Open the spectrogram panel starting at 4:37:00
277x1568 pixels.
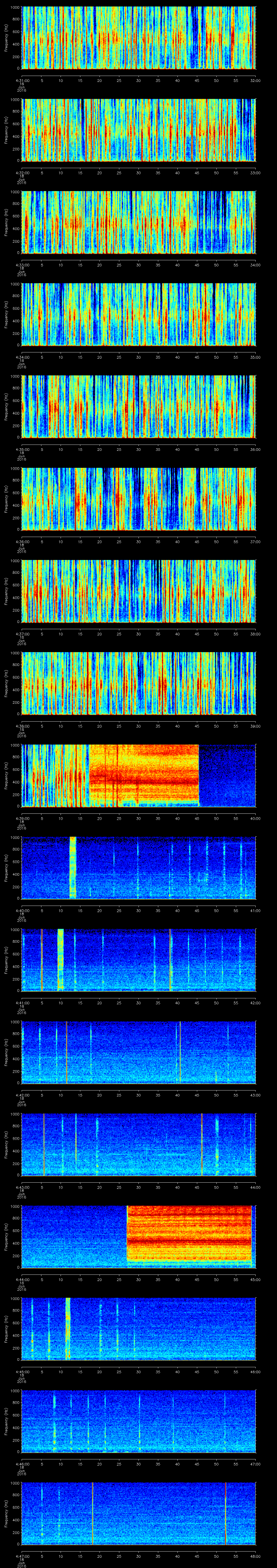tap(139, 591)
